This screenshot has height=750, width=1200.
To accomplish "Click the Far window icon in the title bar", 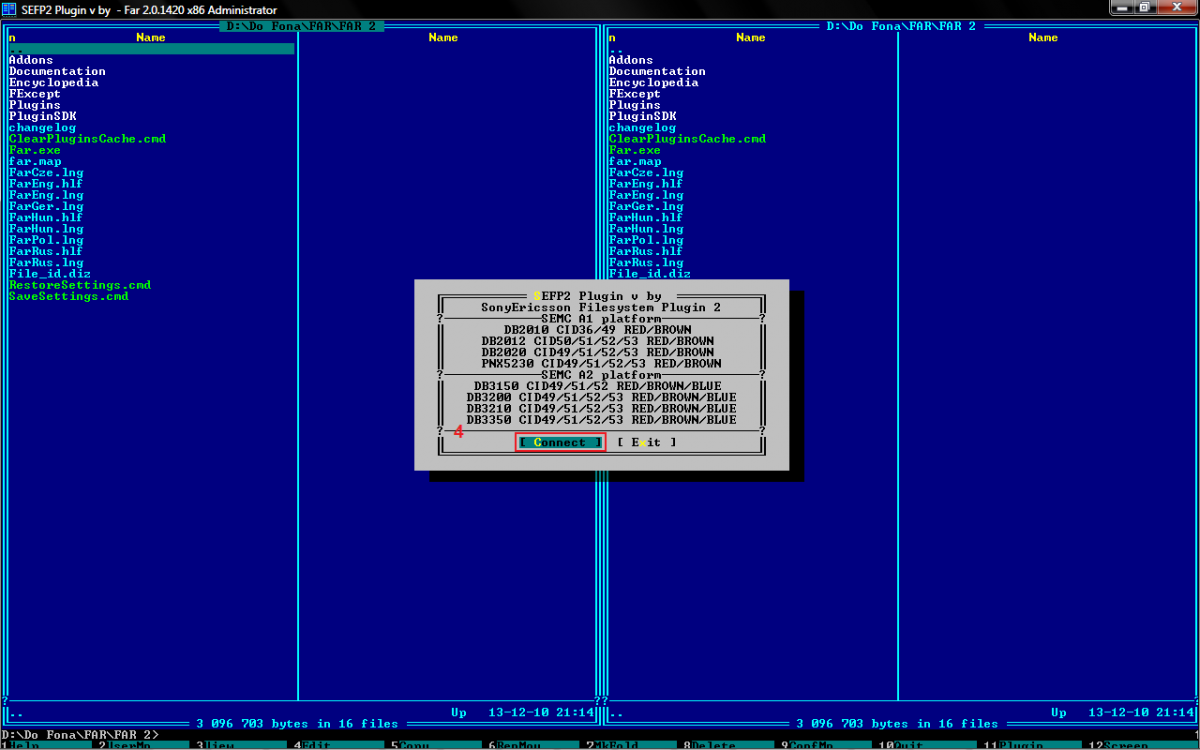I will tap(10, 10).
